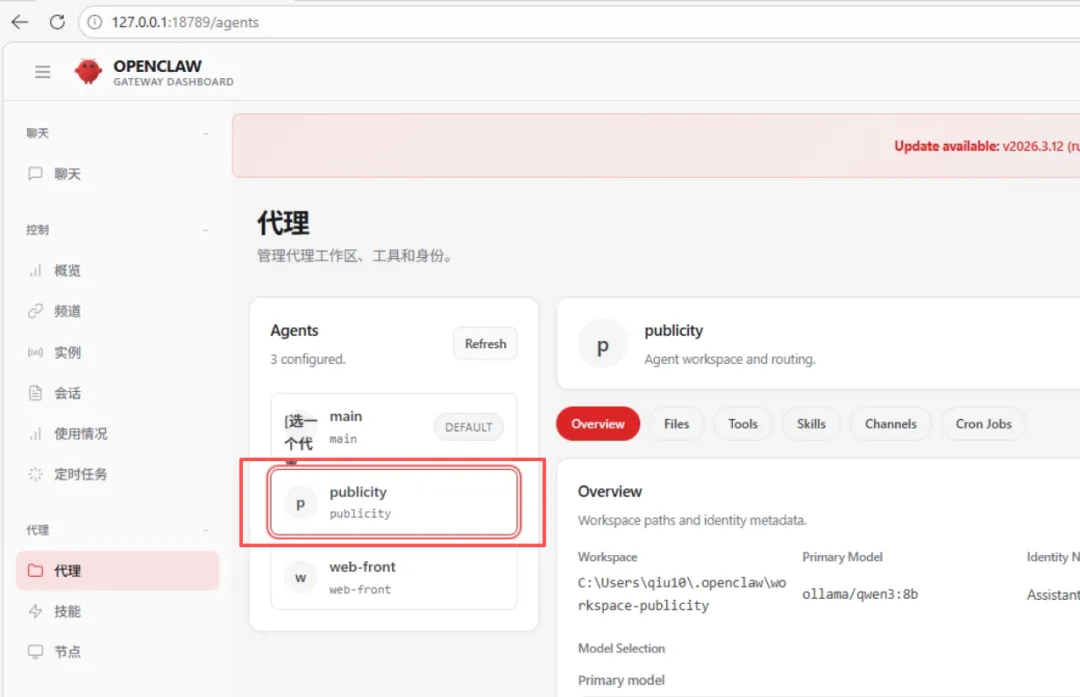Click 'Agent workspace and routing.' subtitle

pyautogui.click(x=729, y=360)
